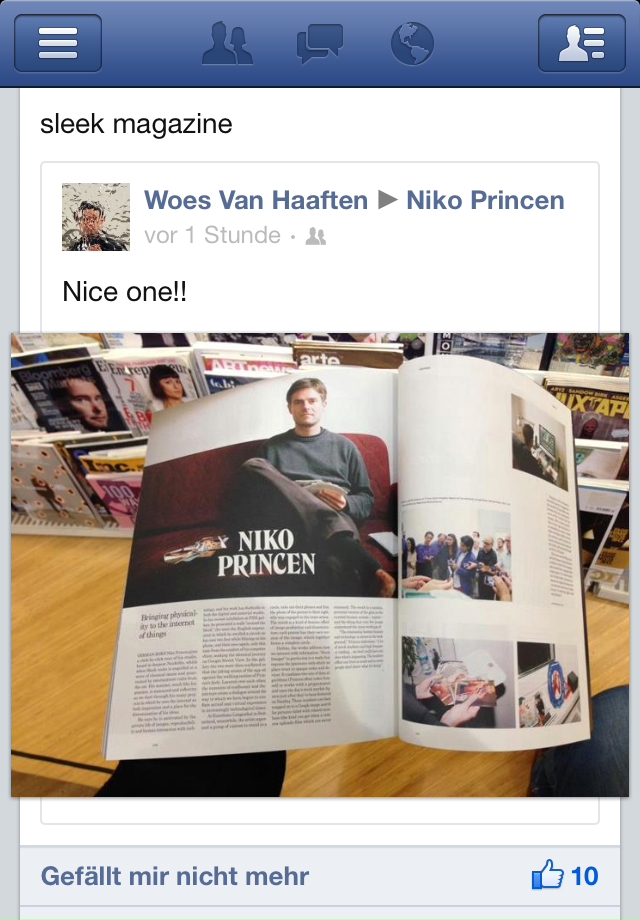Tap empty card area below the photo
640x920 pixels.
[x=320, y=810]
